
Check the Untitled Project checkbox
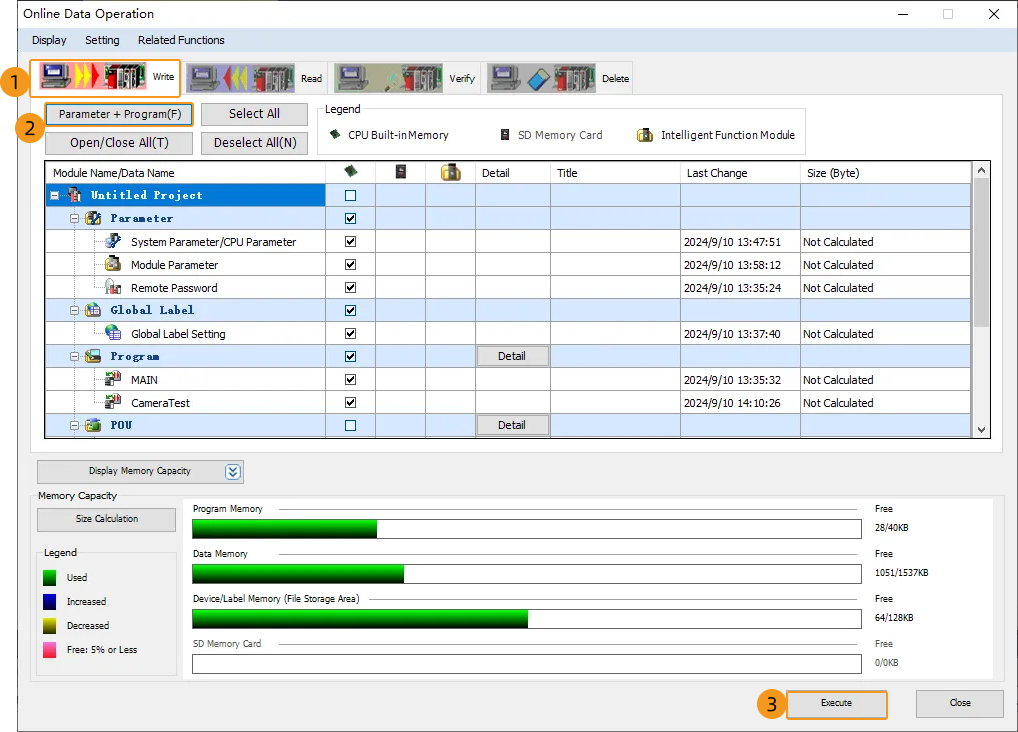350,196
